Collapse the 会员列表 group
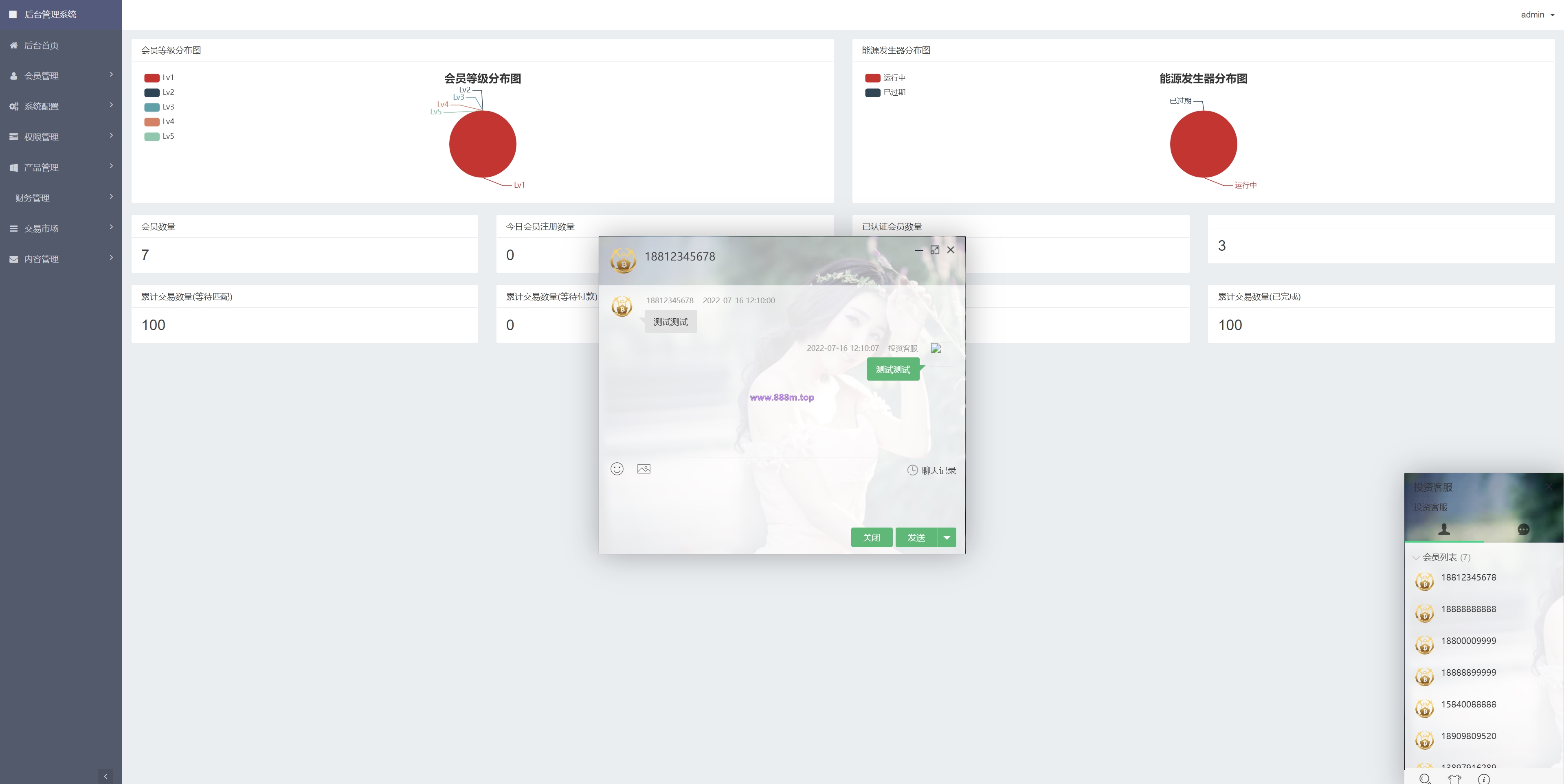 pos(1443,557)
